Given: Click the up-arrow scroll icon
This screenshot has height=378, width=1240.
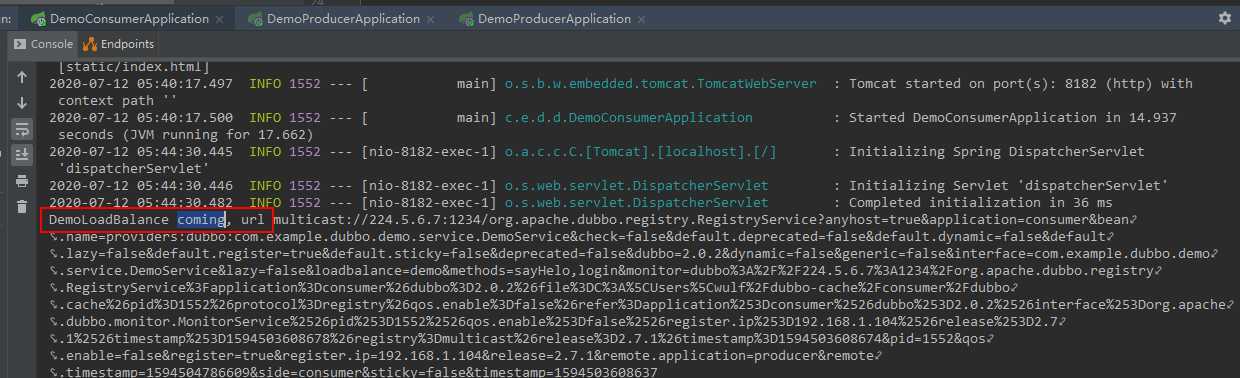Looking at the screenshot, I should click(x=21, y=78).
